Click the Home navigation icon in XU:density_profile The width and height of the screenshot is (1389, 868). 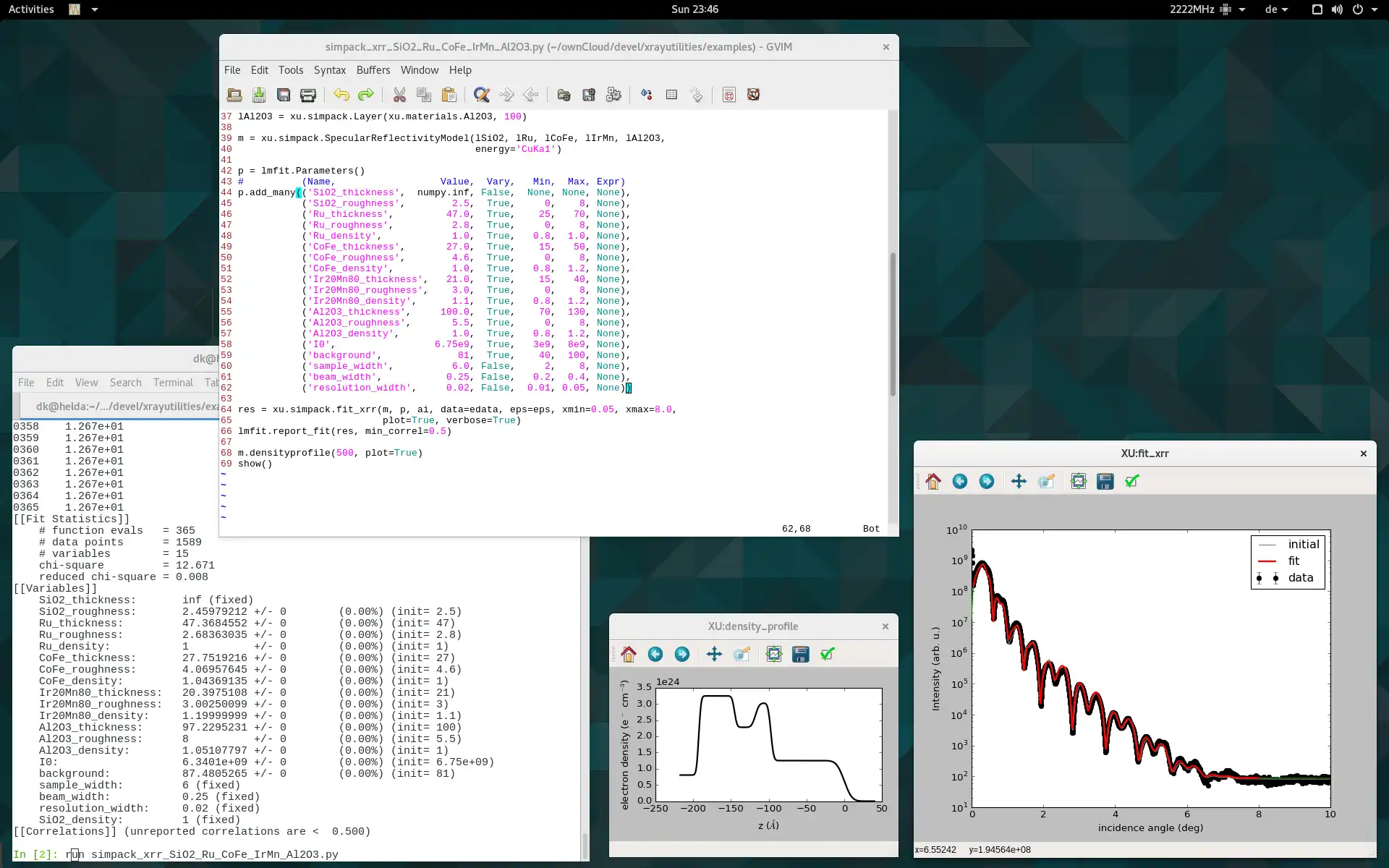click(x=628, y=654)
